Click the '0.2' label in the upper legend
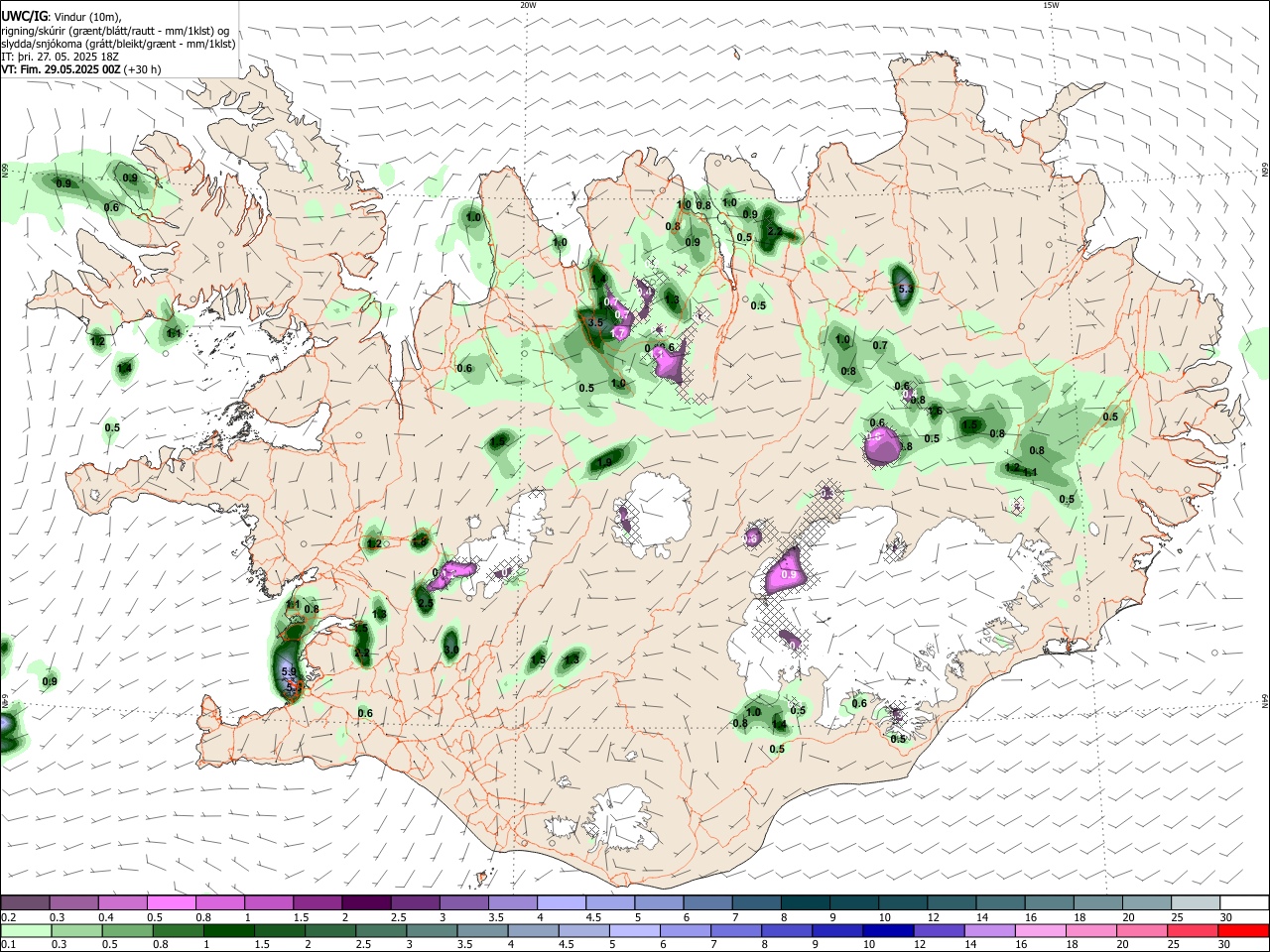This screenshot has height=952, width=1270. 9,917
